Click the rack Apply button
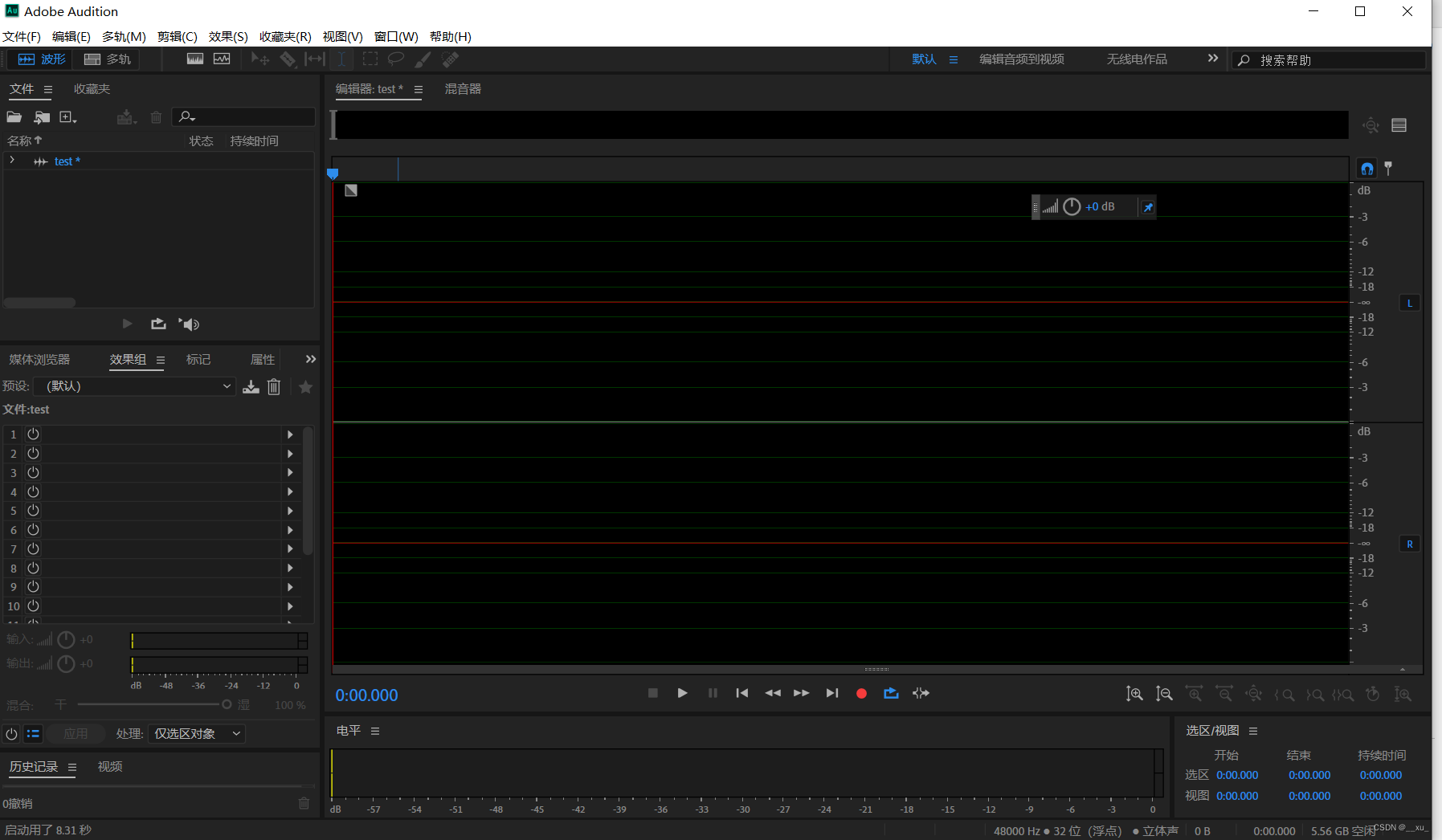The height and width of the screenshot is (840, 1442). [76, 734]
